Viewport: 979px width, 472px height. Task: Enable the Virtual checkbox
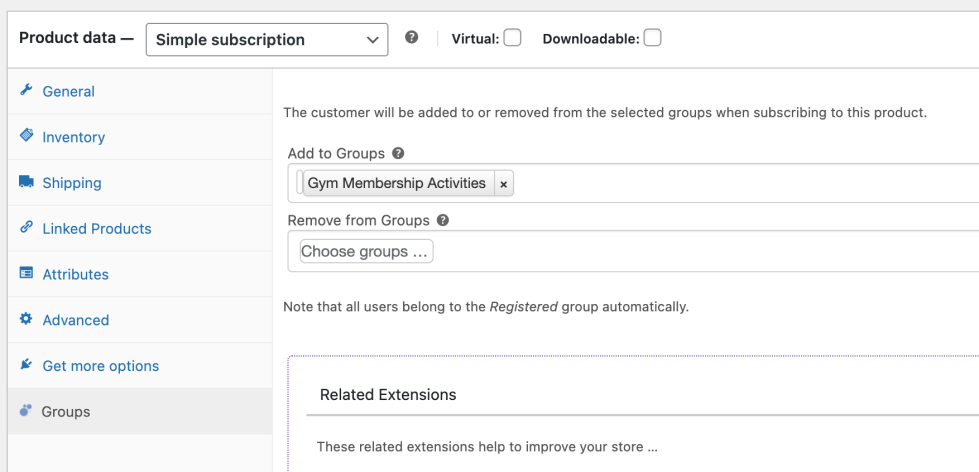pos(512,38)
